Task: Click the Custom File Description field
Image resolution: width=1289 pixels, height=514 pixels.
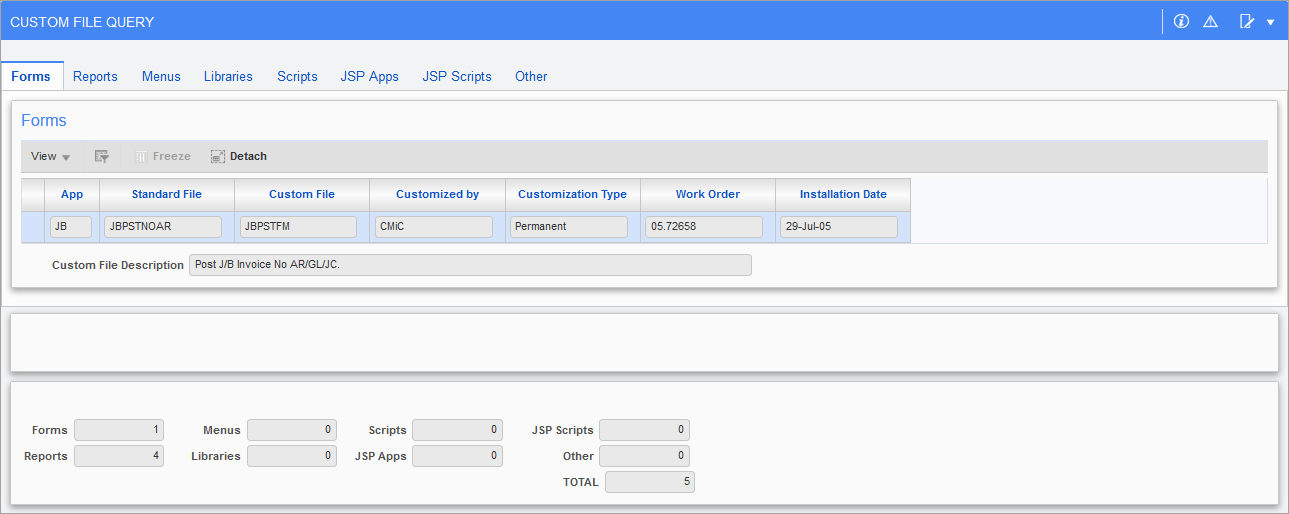Action: point(470,265)
